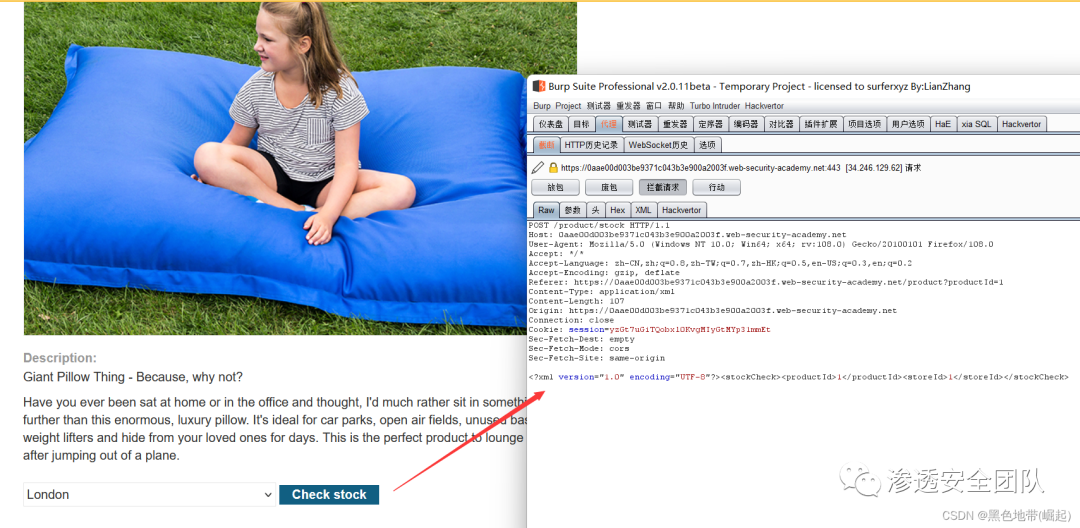Open the Turbo Intruder menu
The image size is (1080, 528).
(714, 106)
